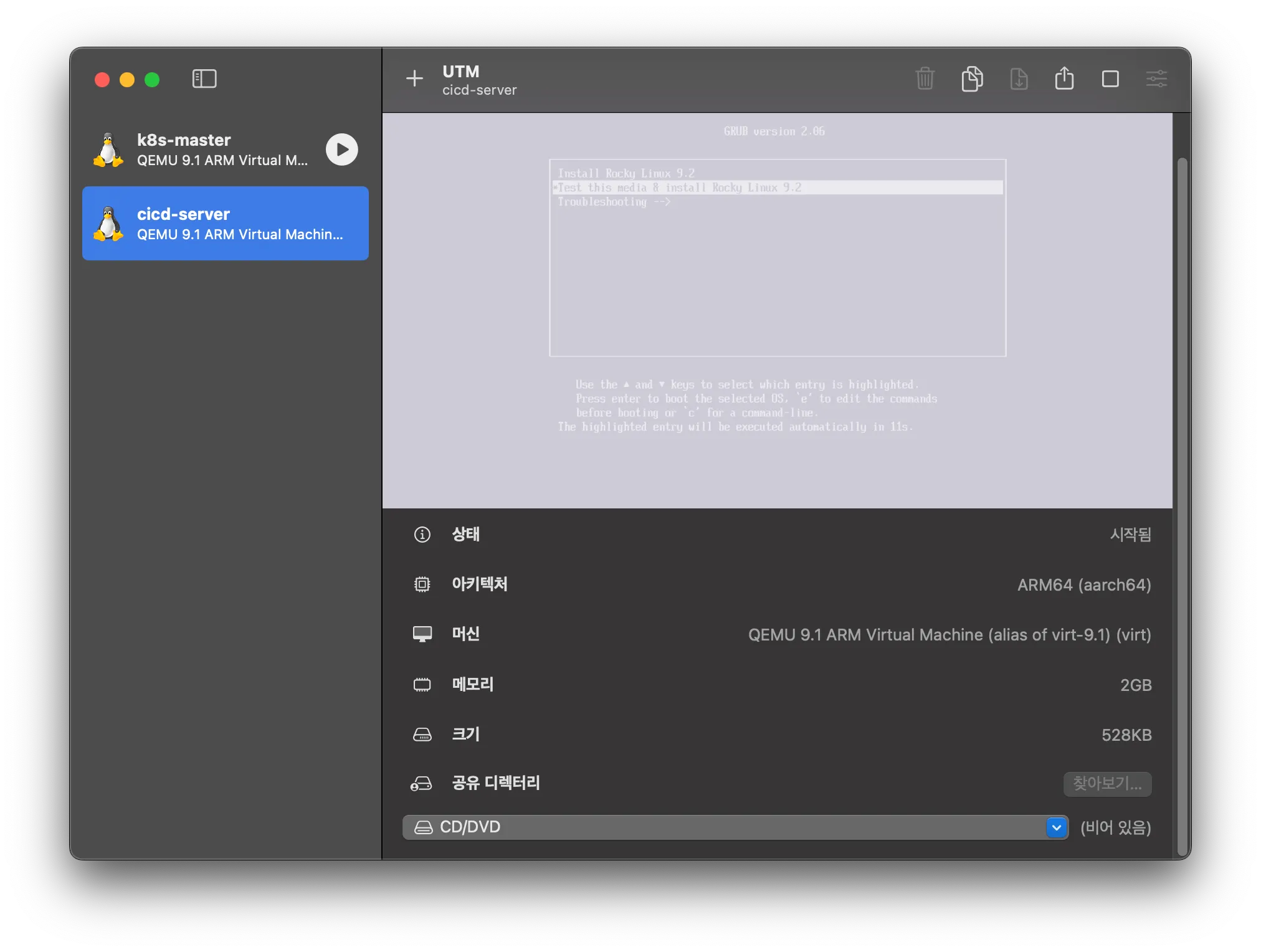
Task: Open VM settings with the sliders icon
Action: (1156, 79)
